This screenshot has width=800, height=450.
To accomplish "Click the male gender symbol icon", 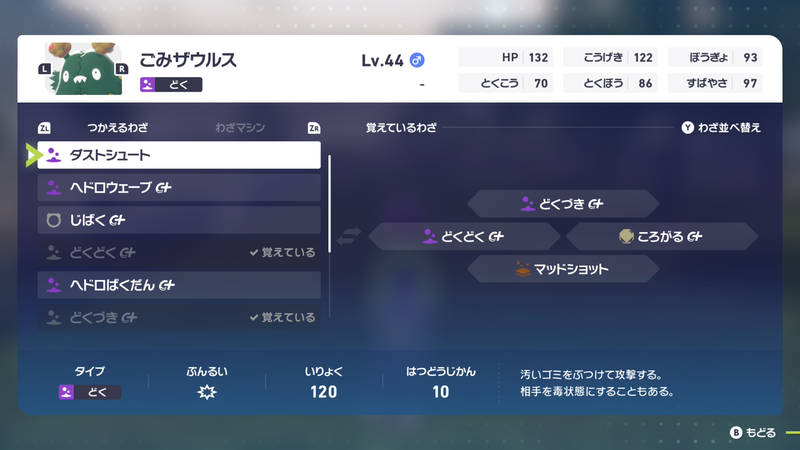I will point(418,60).
